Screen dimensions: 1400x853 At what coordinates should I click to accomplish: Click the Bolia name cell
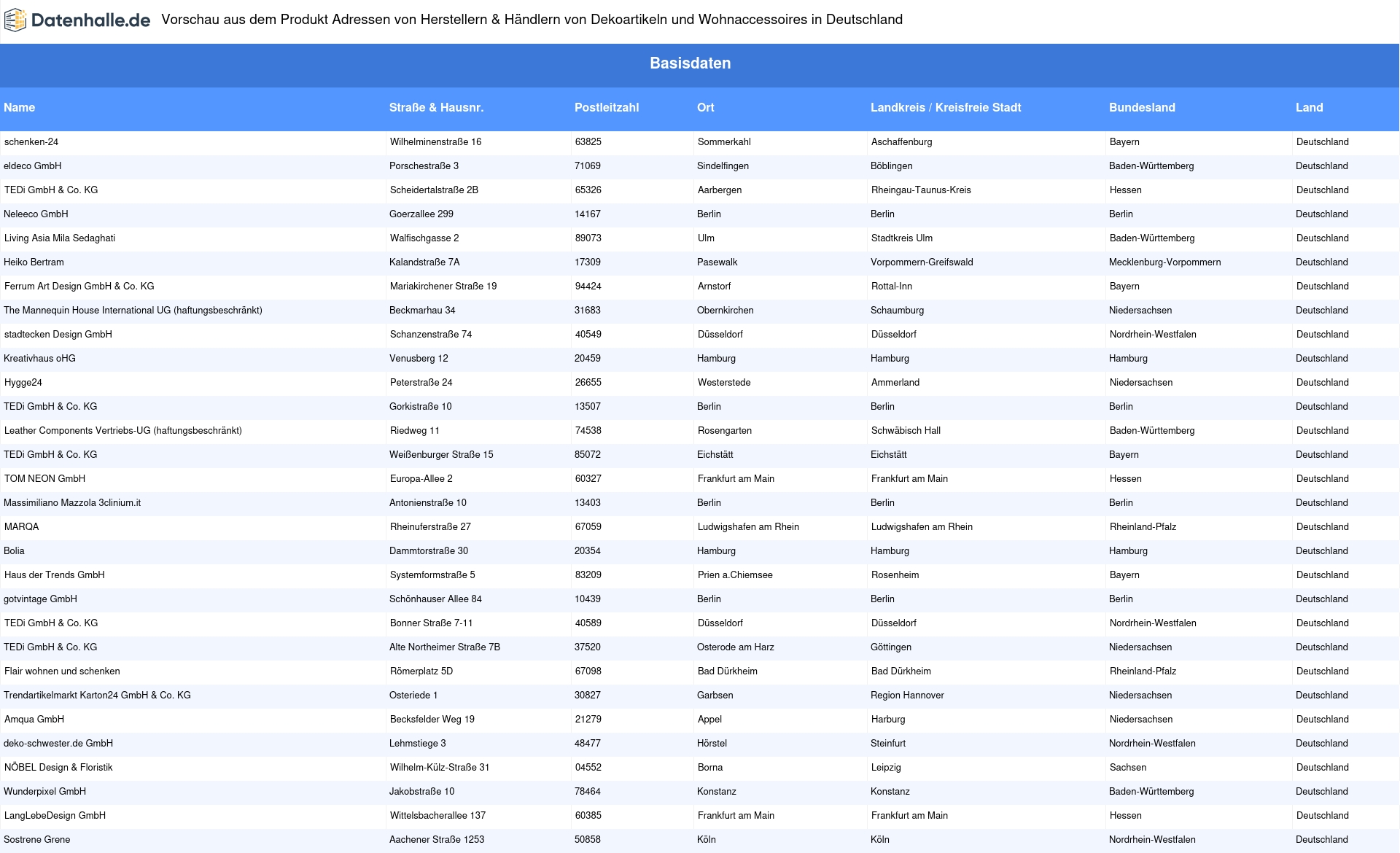pyautogui.click(x=14, y=551)
